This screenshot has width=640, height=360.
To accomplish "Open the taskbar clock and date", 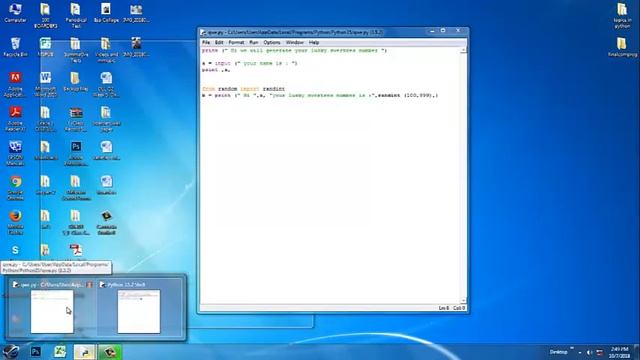I will click(619, 352).
